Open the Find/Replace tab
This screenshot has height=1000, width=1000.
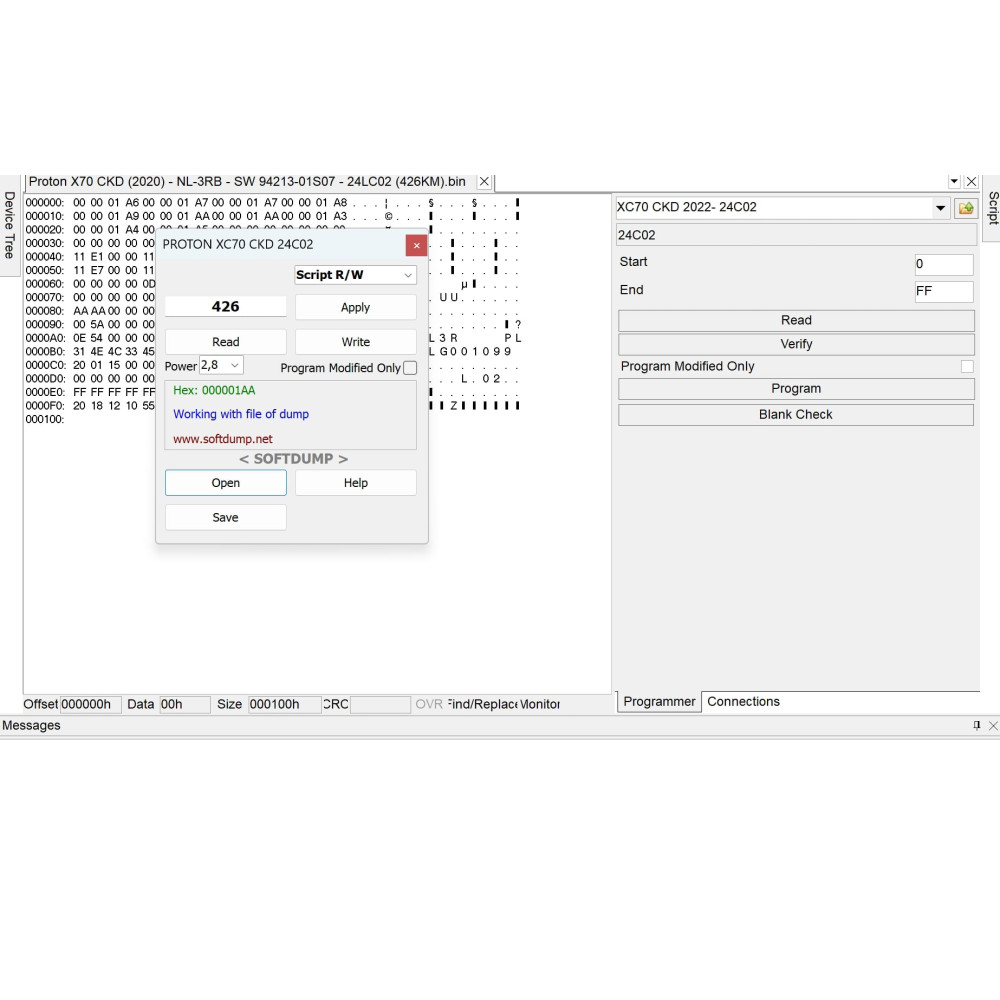(482, 704)
